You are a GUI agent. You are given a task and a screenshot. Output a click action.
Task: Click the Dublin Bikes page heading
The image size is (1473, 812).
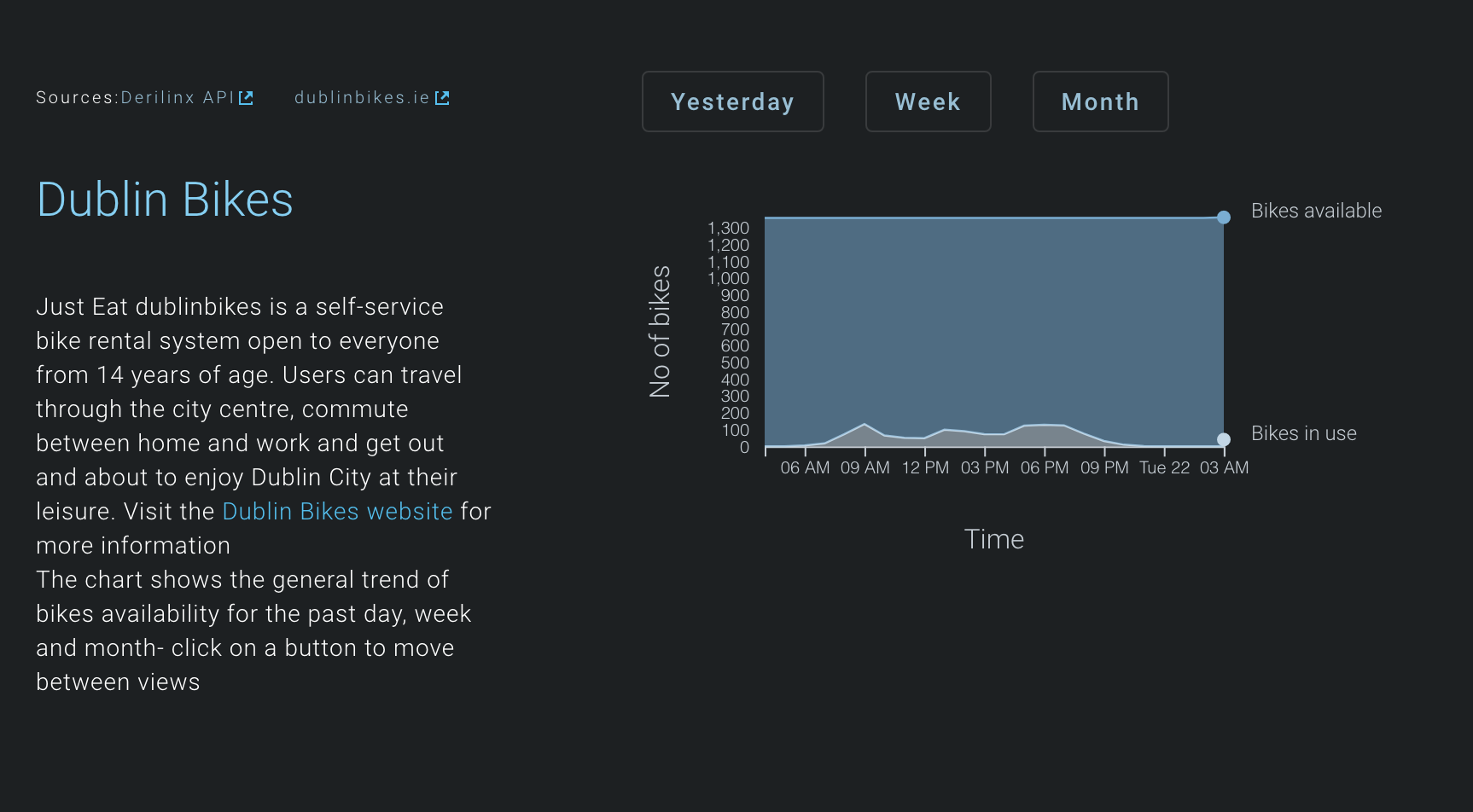[x=165, y=199]
